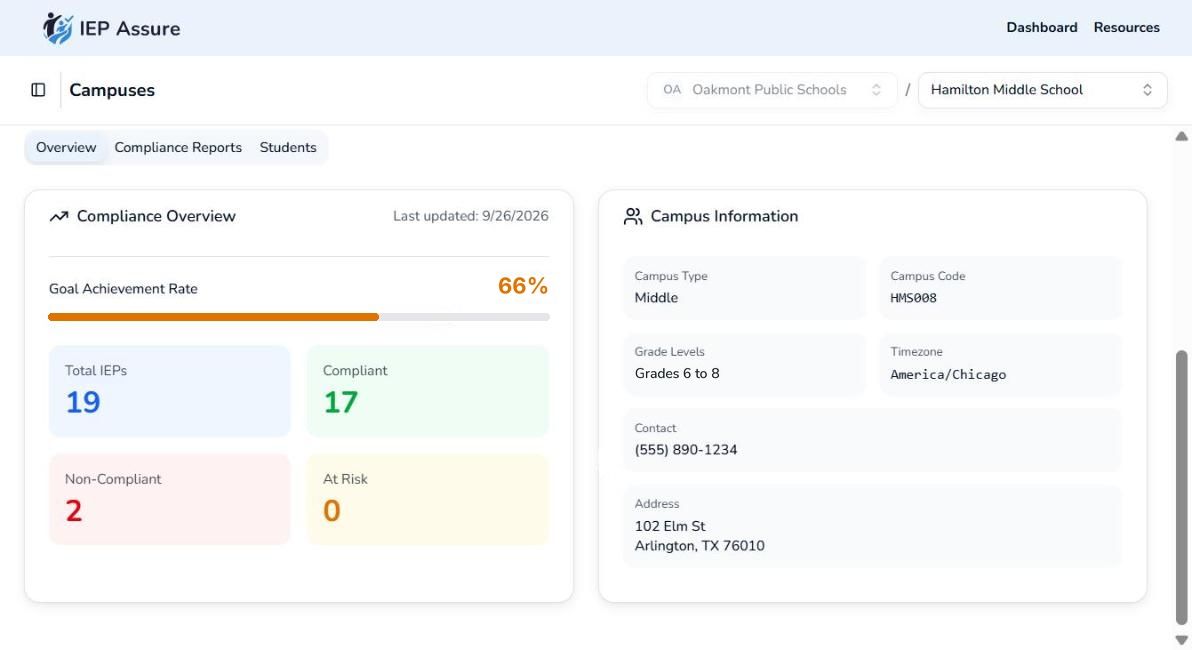Click the Goal Achievement Rate progress bar
The image size is (1192, 650).
pos(299,317)
